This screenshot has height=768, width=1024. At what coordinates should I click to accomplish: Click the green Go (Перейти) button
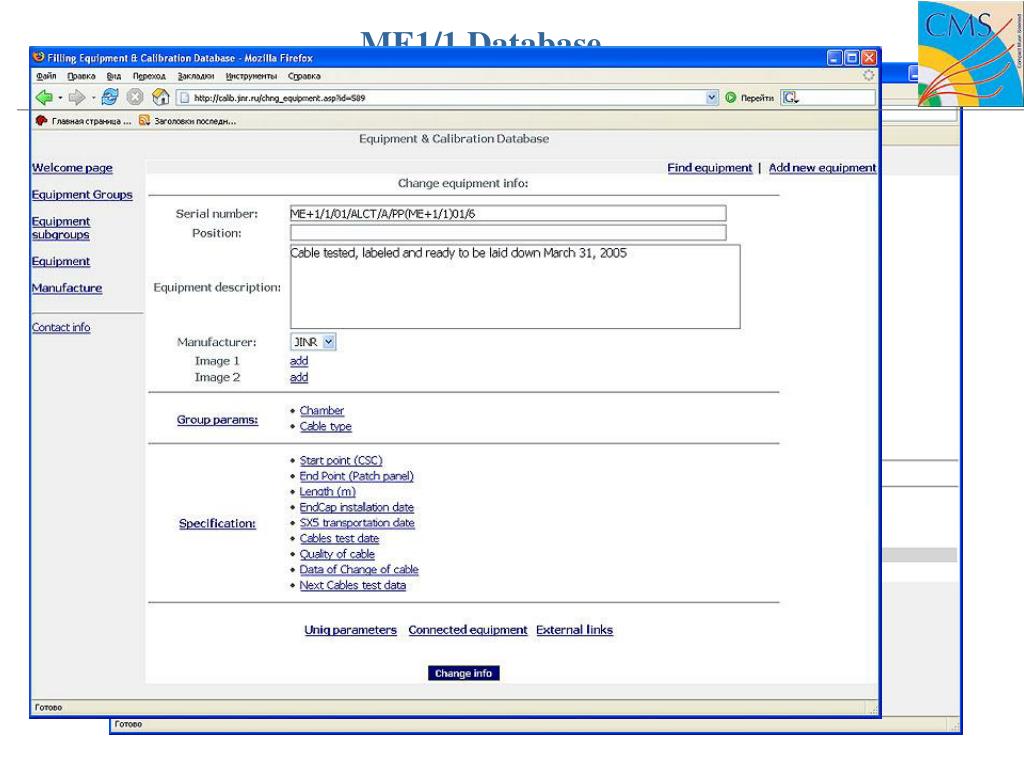[749, 98]
